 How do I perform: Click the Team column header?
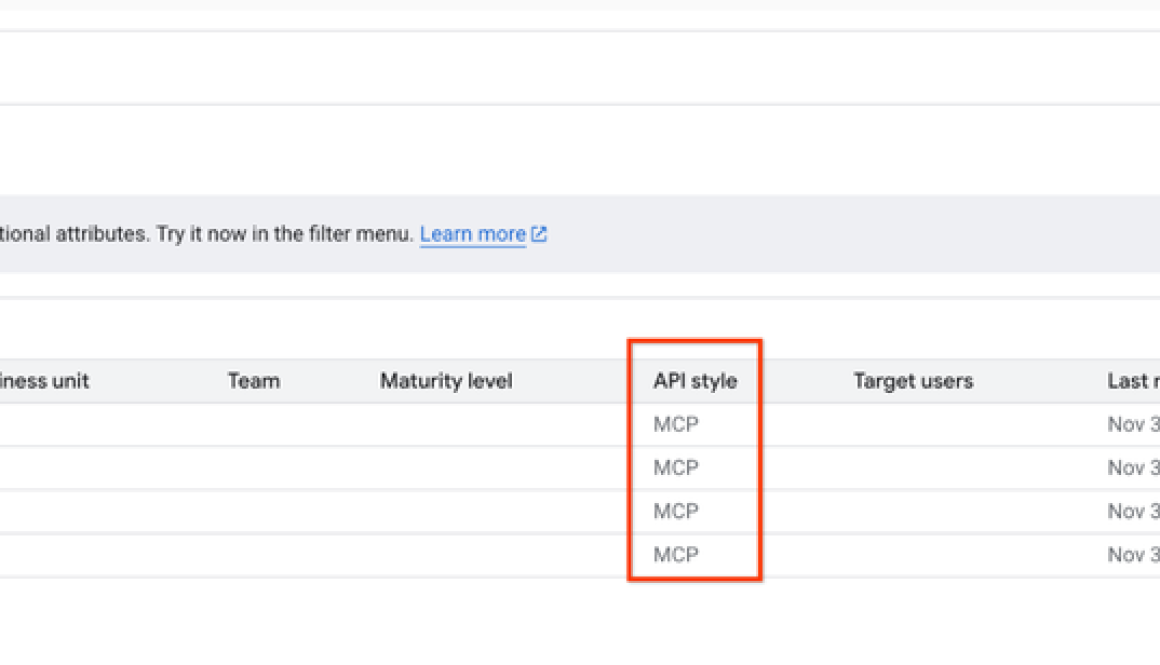(254, 381)
